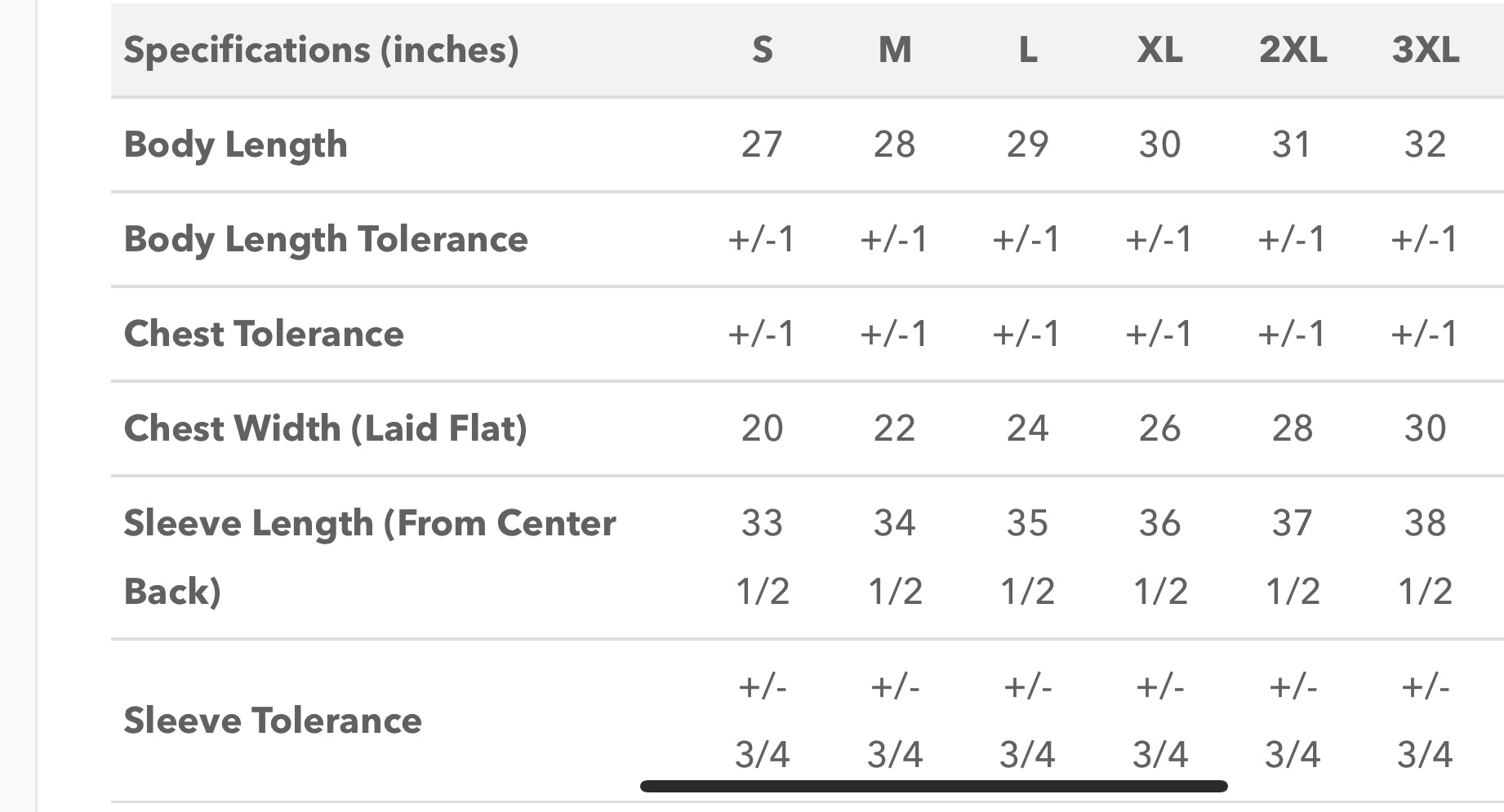Select the 3XL size column header
1504x812 pixels.
tap(1426, 51)
